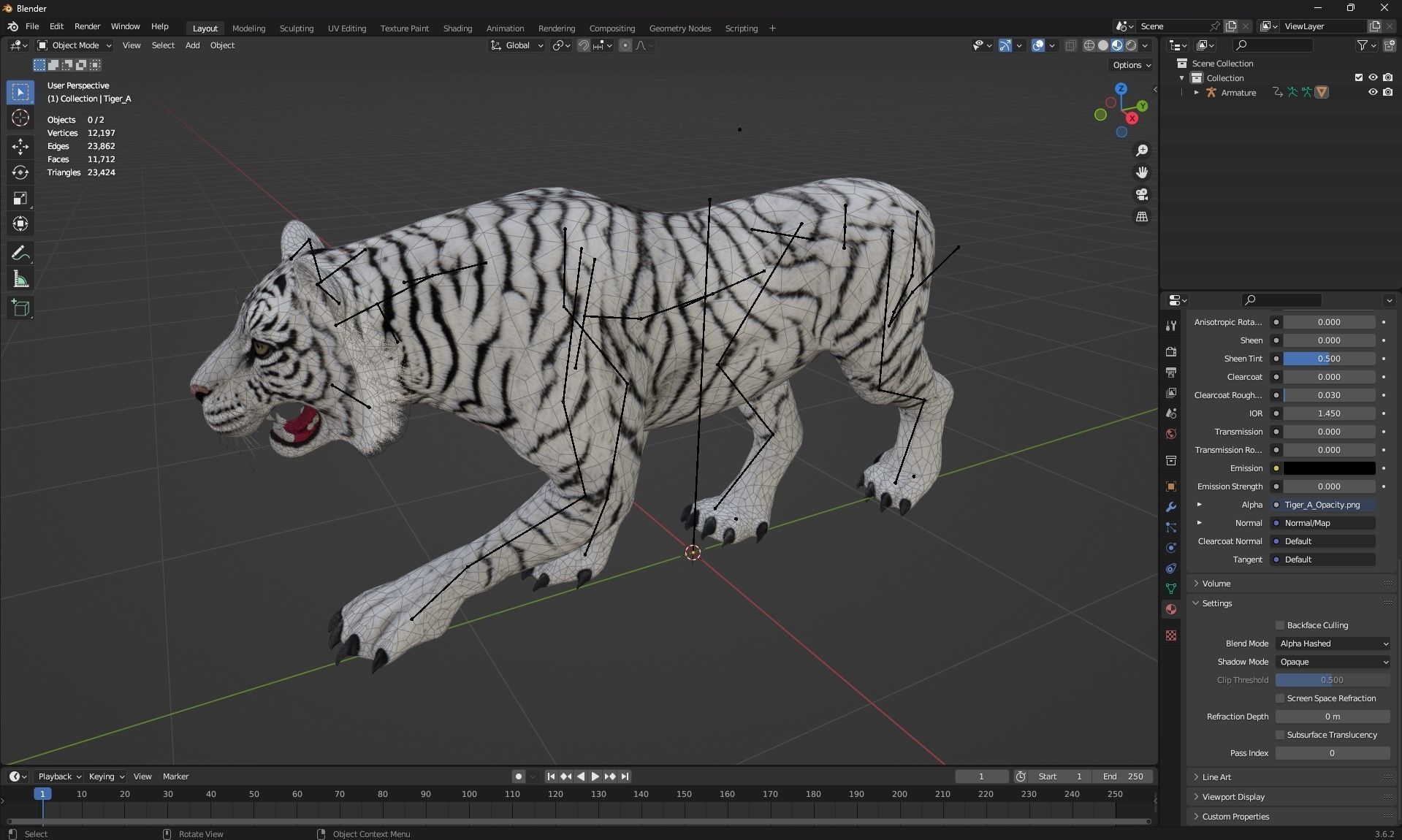
Task: Open the Output properties tab
Action: [x=1171, y=373]
